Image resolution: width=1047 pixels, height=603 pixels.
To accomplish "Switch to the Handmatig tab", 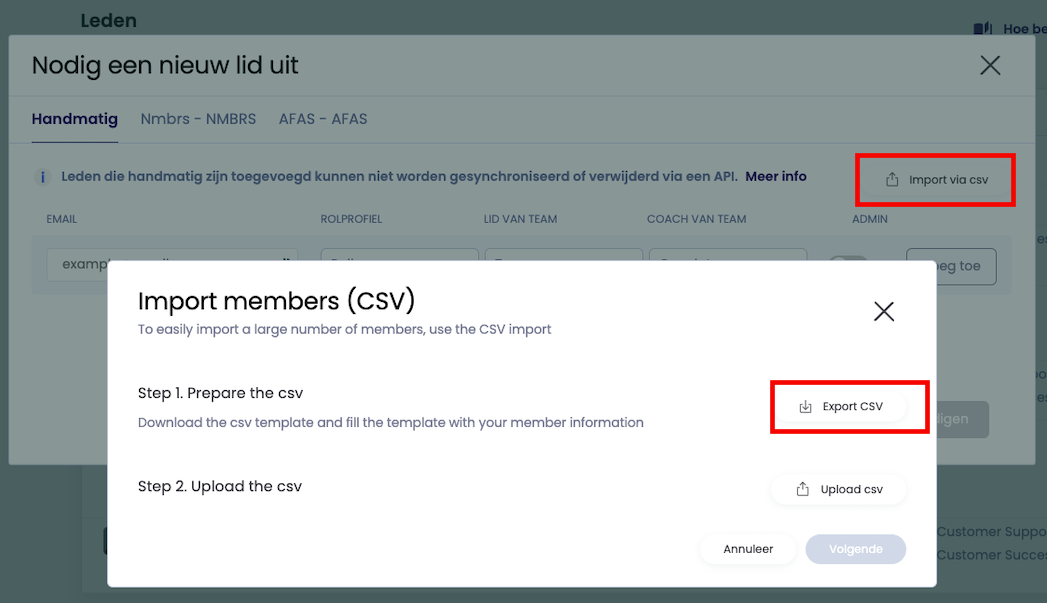I will coord(75,119).
